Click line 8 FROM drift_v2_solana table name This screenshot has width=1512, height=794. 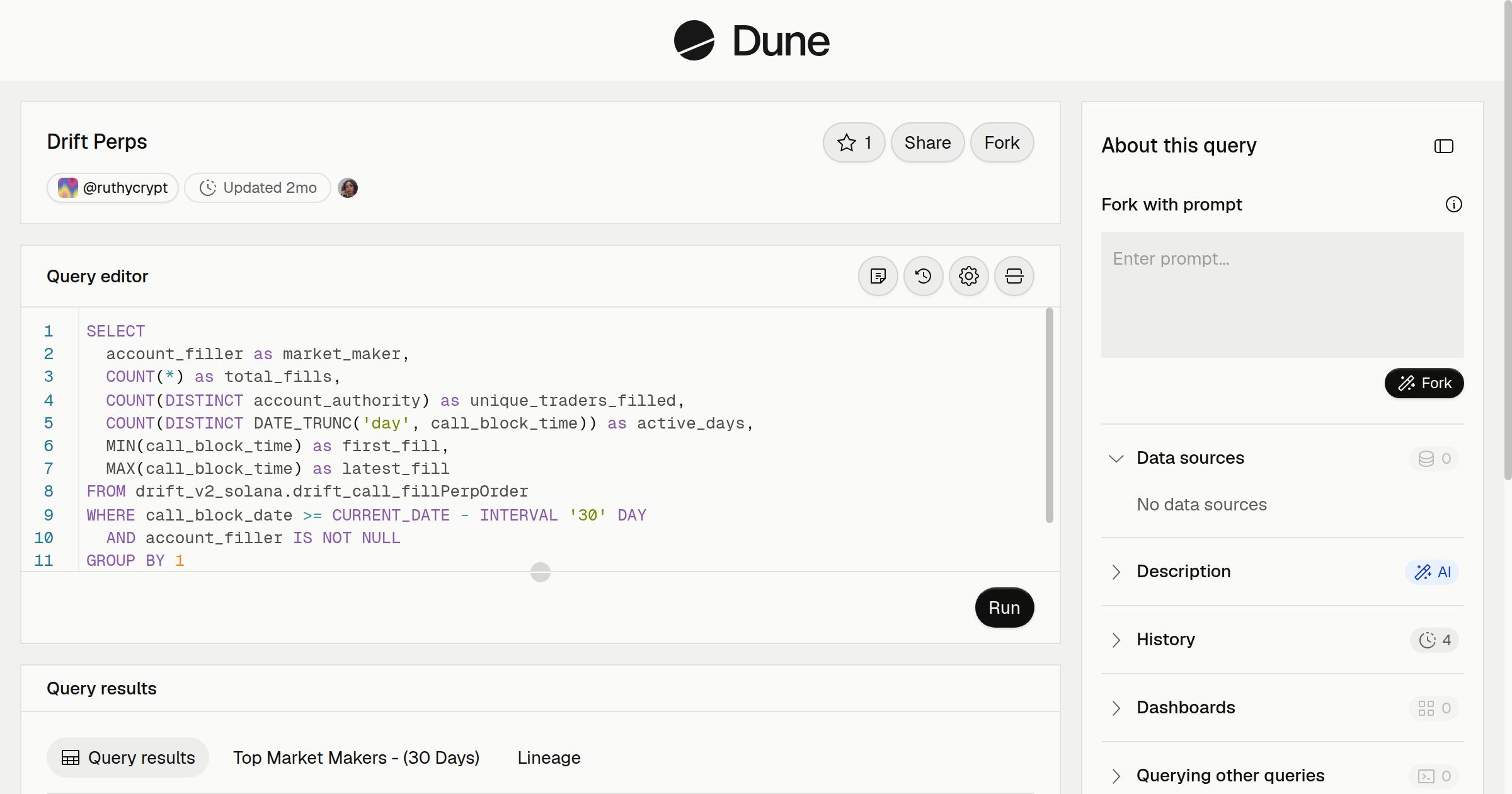coord(331,492)
